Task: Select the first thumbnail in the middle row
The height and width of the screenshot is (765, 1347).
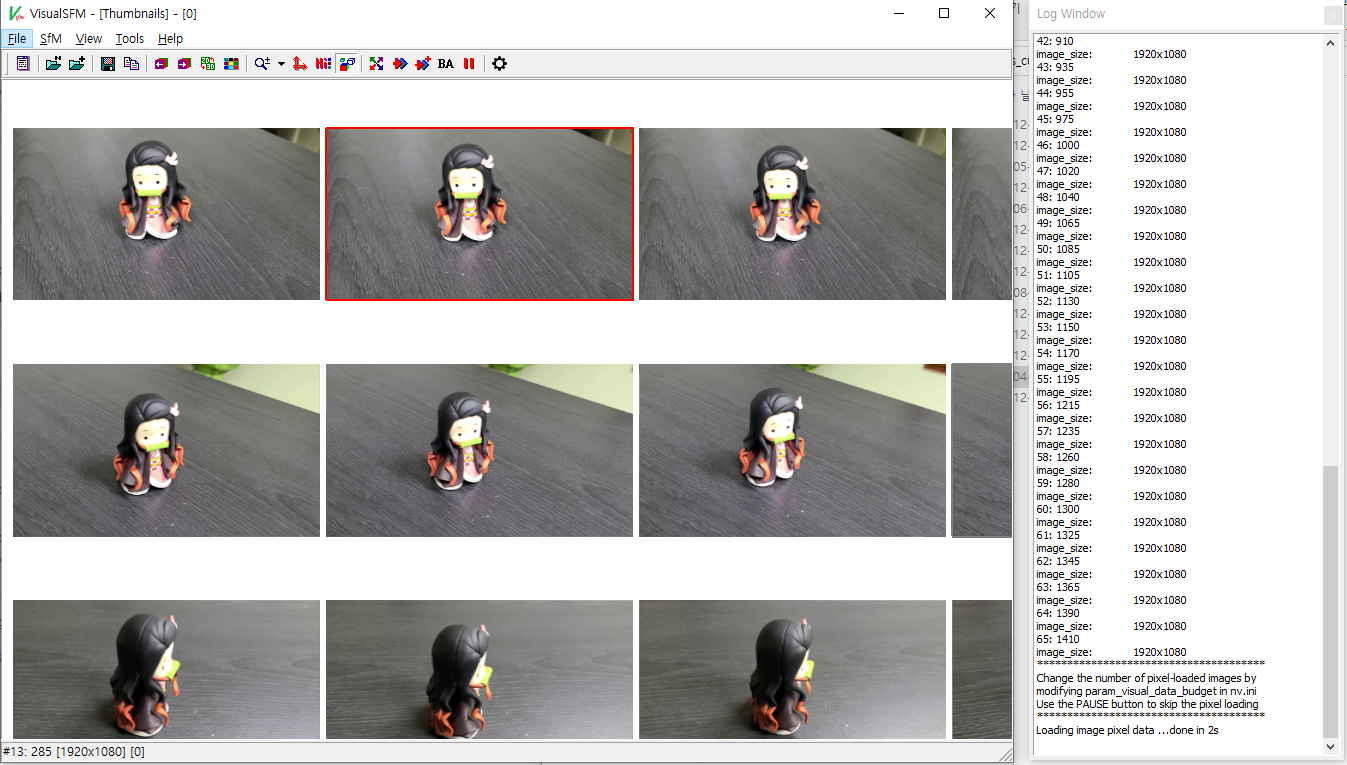Action: [x=166, y=450]
